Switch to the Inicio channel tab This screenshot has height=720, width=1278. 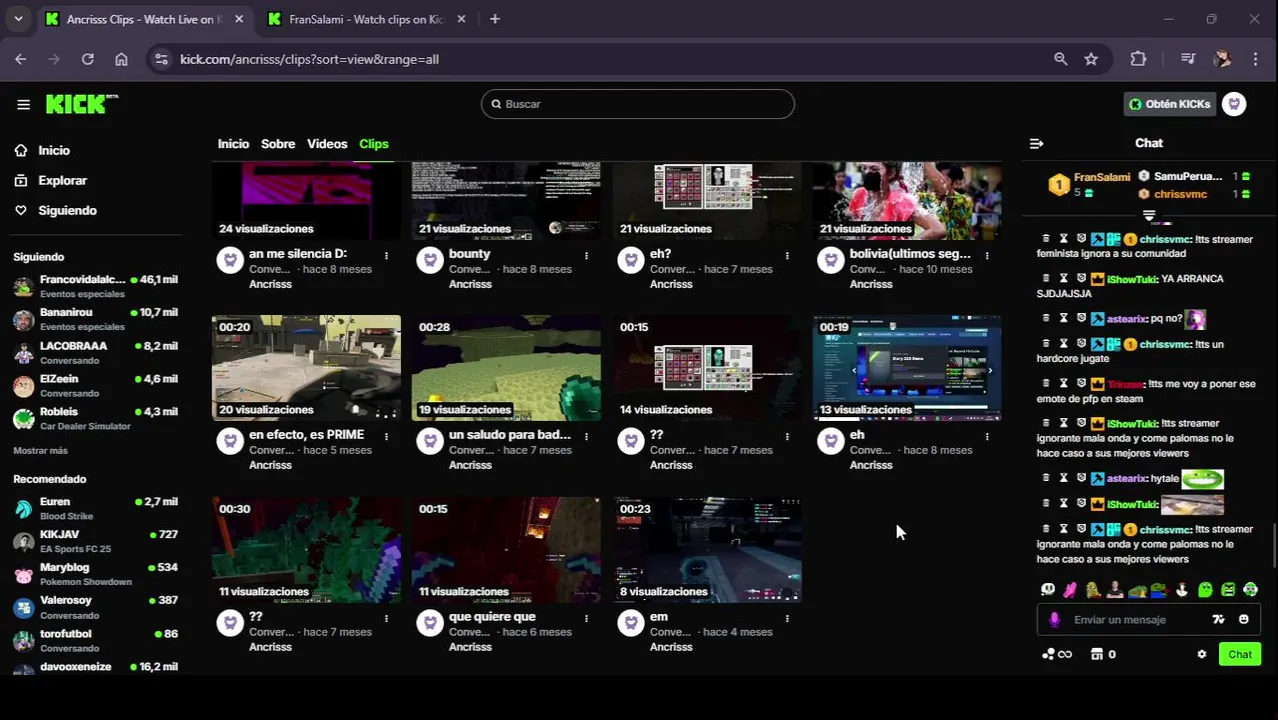pos(233,144)
